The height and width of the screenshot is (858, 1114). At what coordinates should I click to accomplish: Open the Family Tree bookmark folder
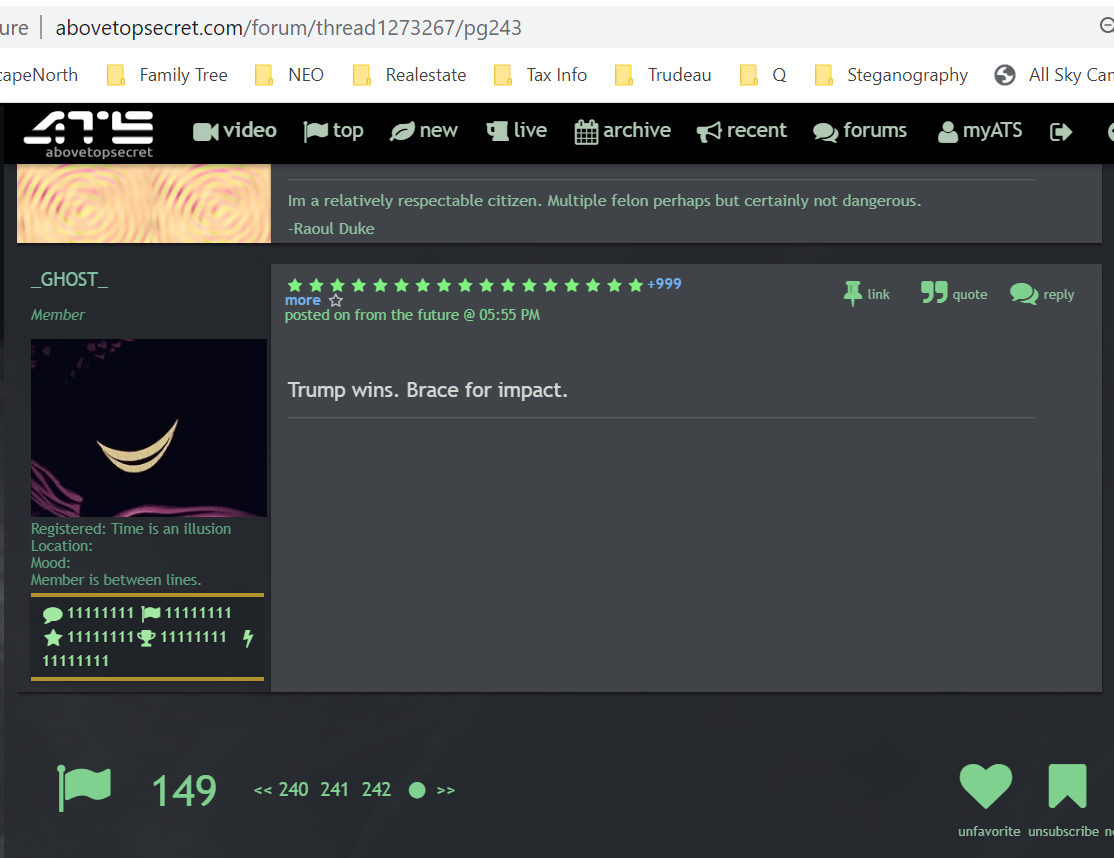(x=168, y=75)
